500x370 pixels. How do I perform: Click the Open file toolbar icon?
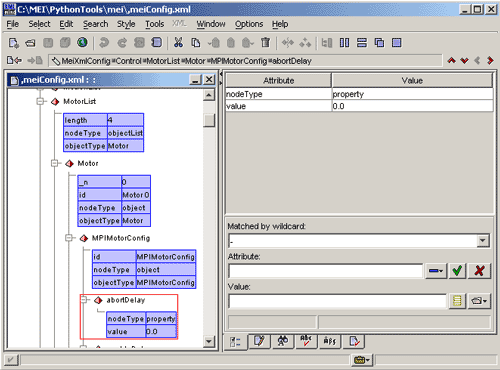31,43
